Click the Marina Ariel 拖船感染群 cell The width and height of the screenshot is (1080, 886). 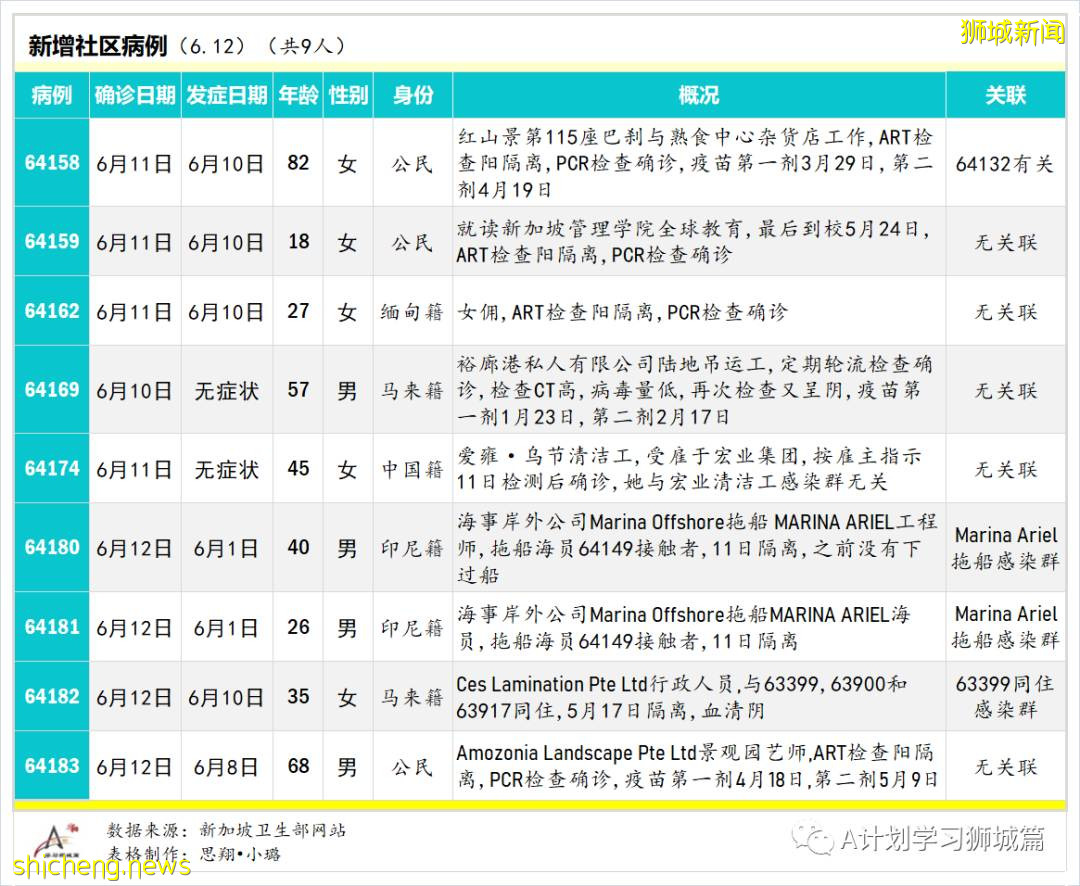tap(1005, 548)
